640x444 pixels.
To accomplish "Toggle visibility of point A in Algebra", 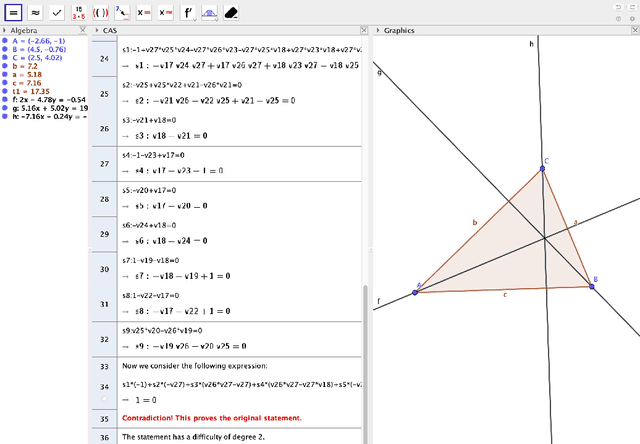I will (5, 42).
